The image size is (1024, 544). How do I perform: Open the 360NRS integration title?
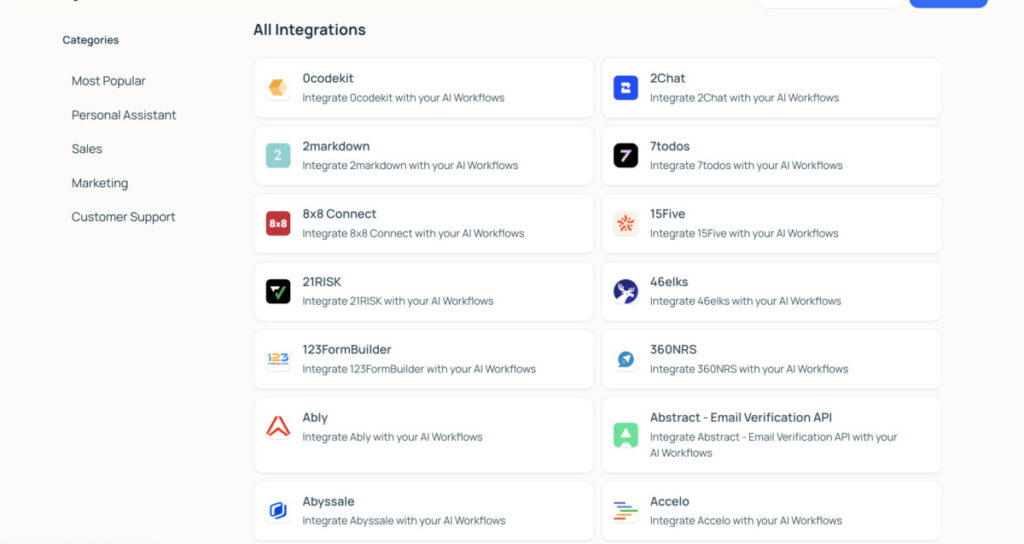point(673,349)
